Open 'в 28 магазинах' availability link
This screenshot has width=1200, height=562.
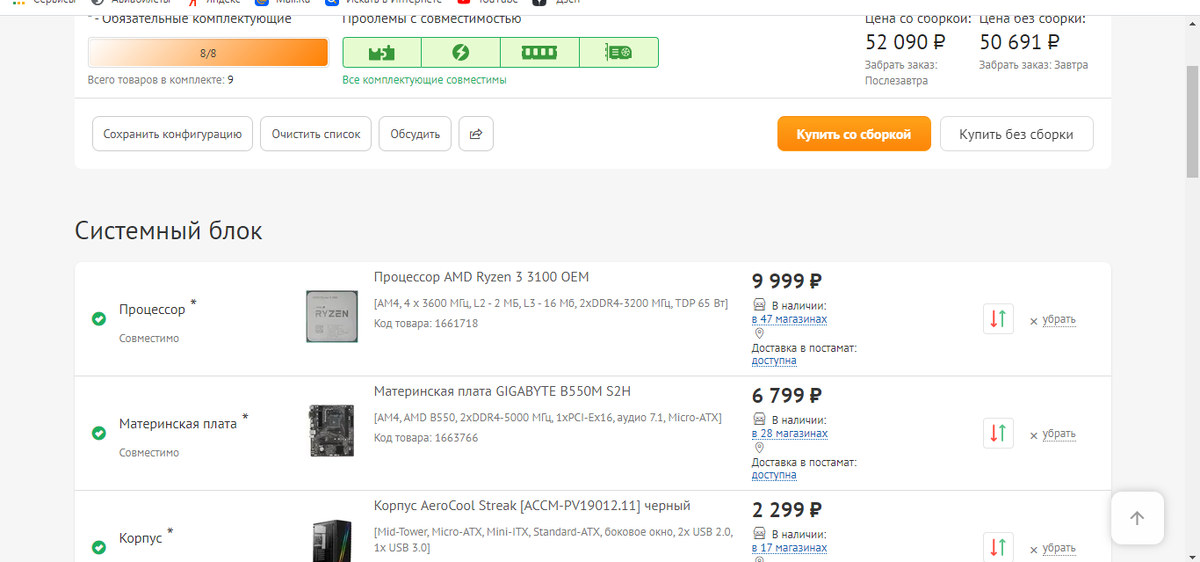click(789, 434)
